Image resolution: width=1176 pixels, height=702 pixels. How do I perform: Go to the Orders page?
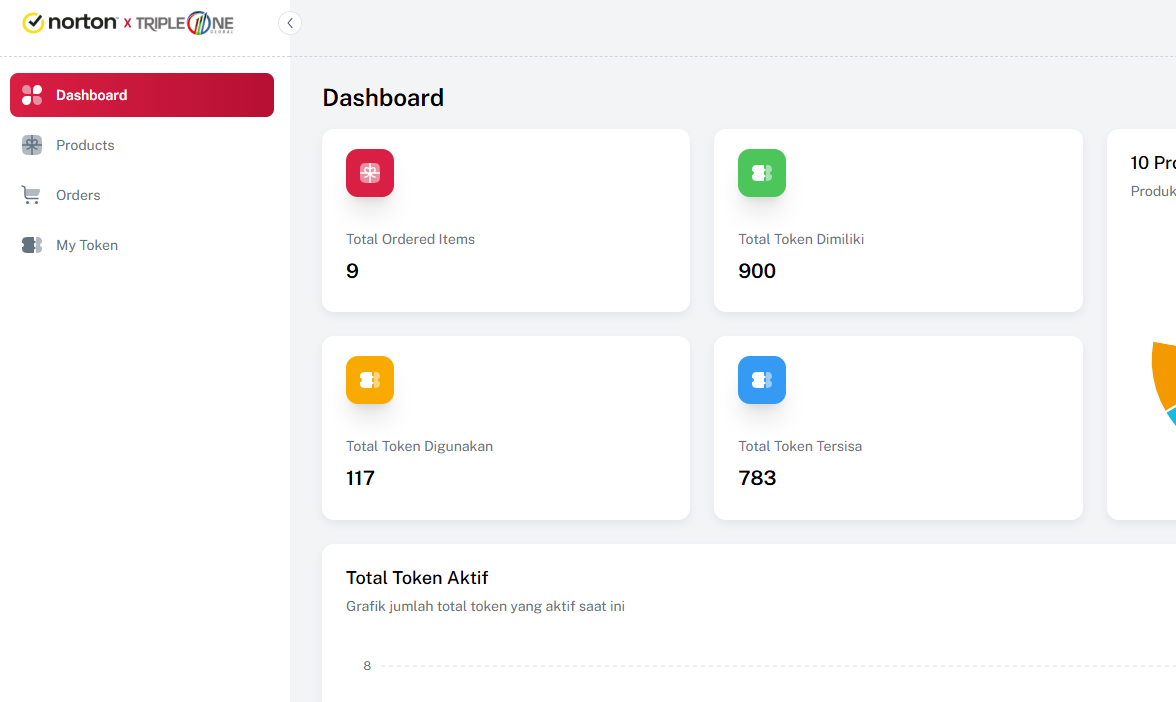coord(142,195)
